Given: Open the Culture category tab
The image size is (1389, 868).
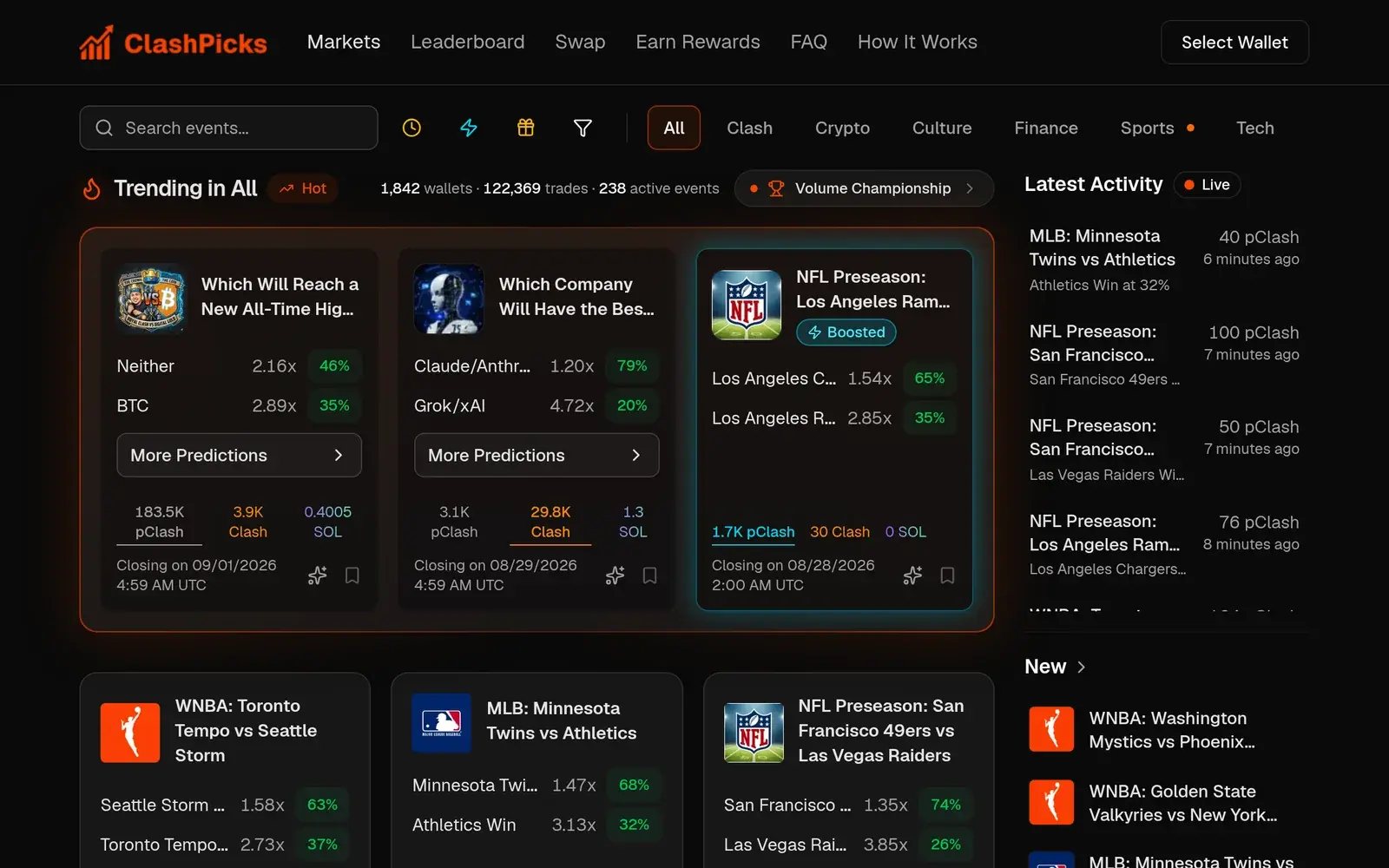Looking at the screenshot, I should point(942,128).
